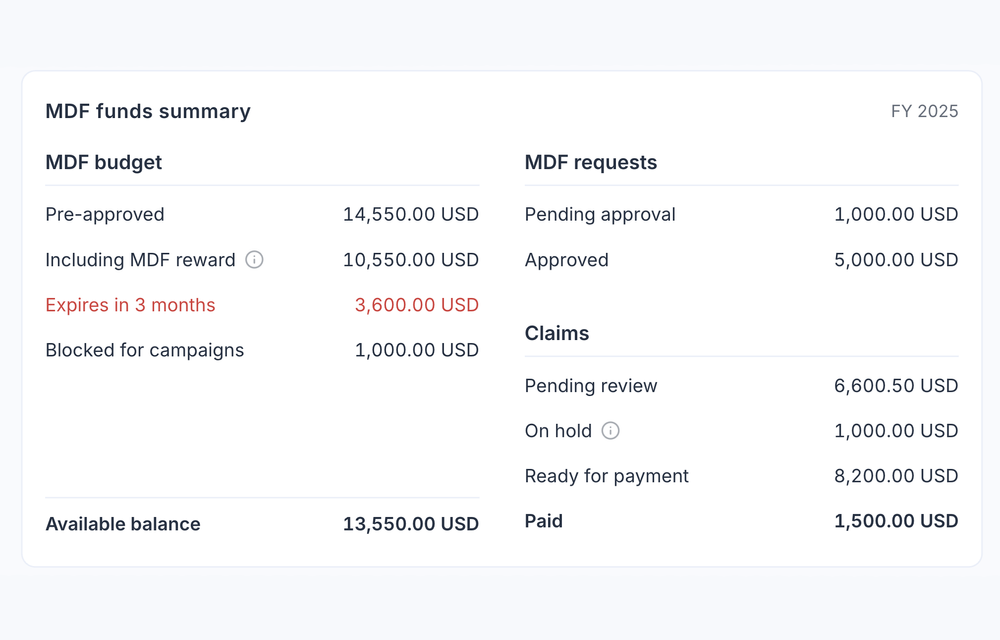Click the info icon next to On hold
This screenshot has height=640, width=1000.
tap(610, 431)
